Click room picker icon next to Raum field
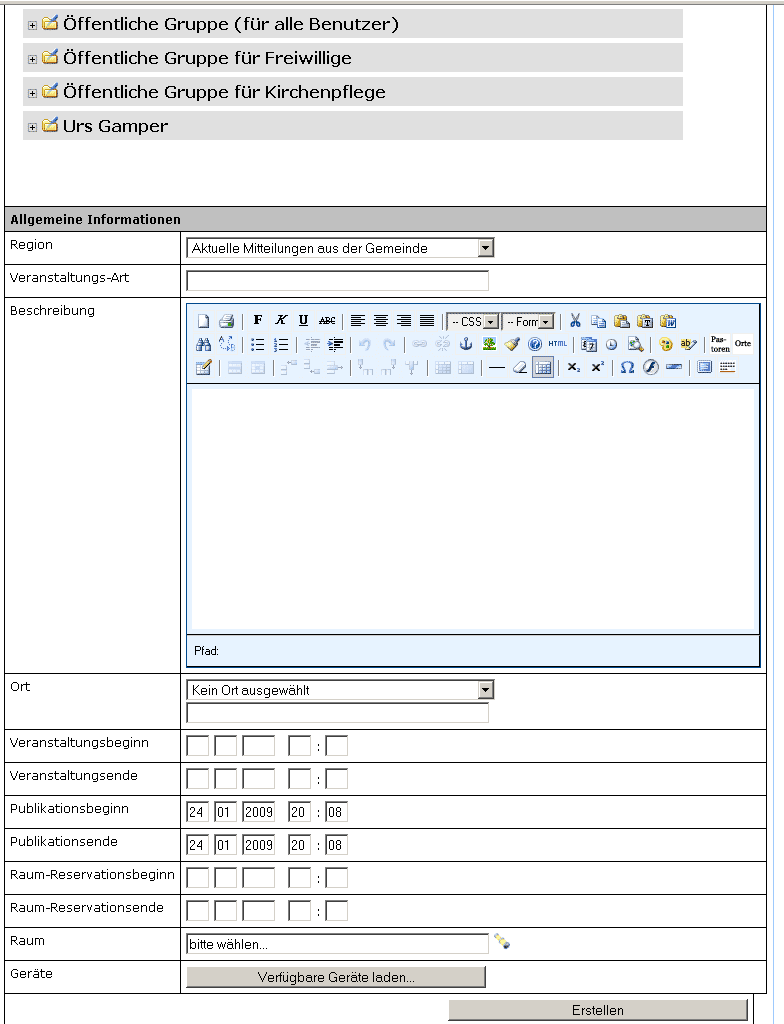 pyautogui.click(x=502, y=942)
